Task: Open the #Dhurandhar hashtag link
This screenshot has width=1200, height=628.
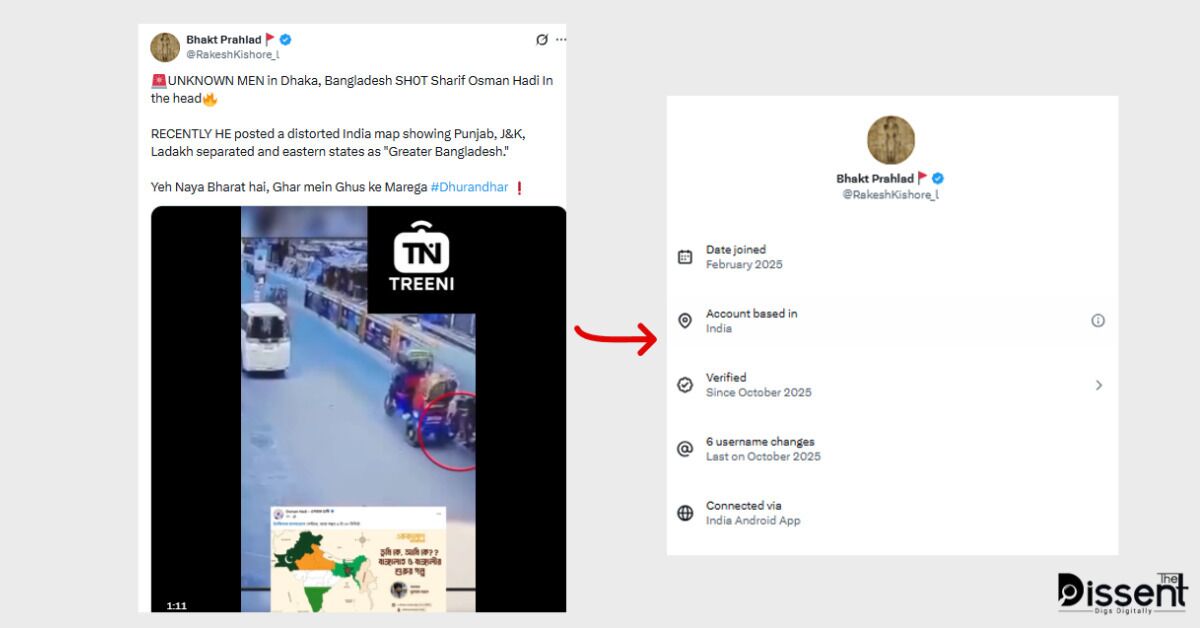Action: [x=469, y=187]
